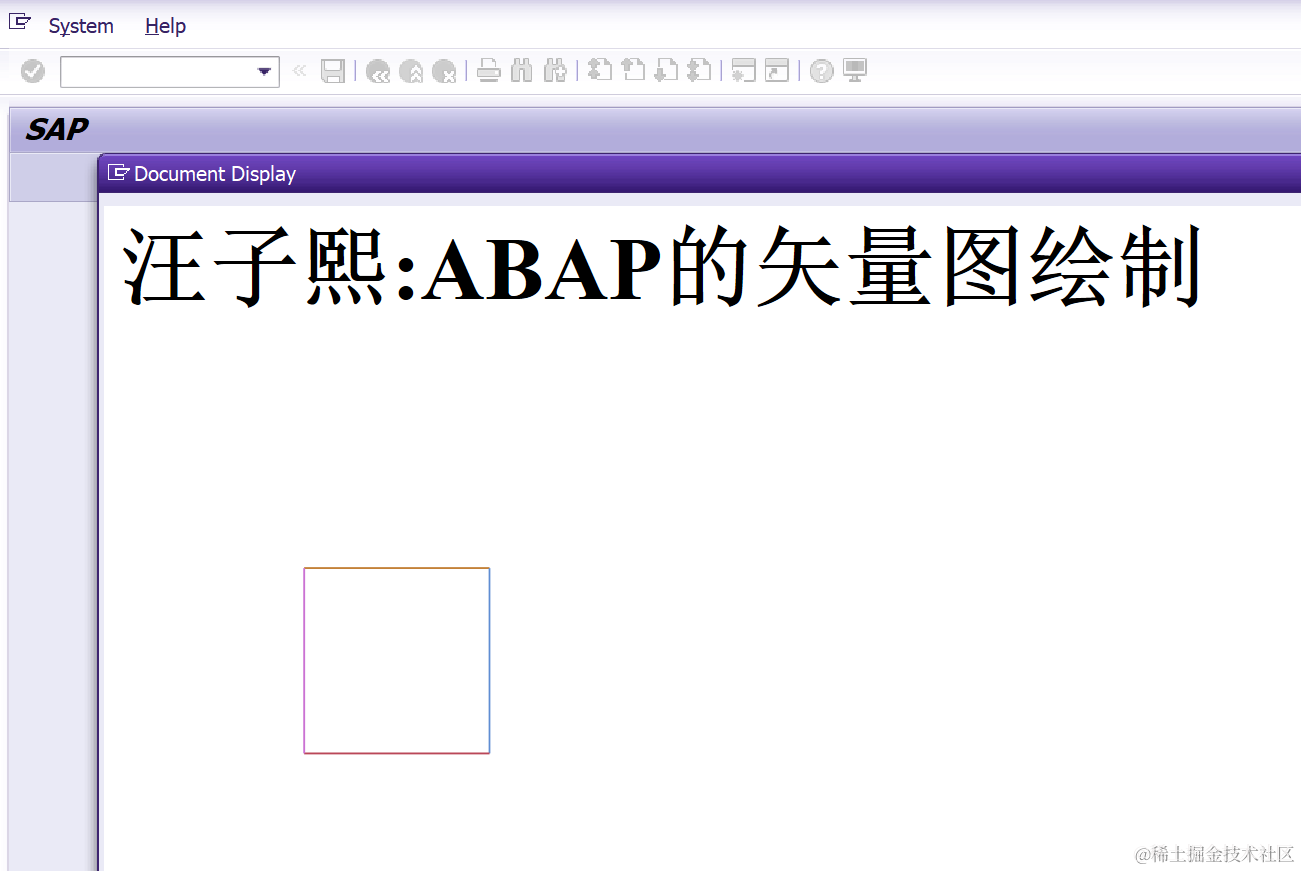Open the Help menu

pos(165,26)
